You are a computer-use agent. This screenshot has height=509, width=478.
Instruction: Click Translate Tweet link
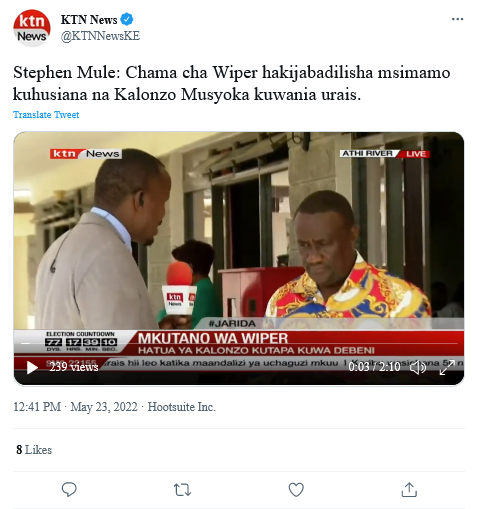(x=46, y=115)
